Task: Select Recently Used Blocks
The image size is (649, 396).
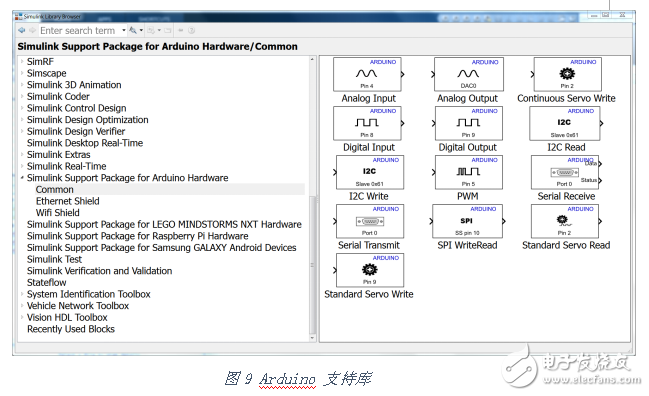Action: coord(71,329)
